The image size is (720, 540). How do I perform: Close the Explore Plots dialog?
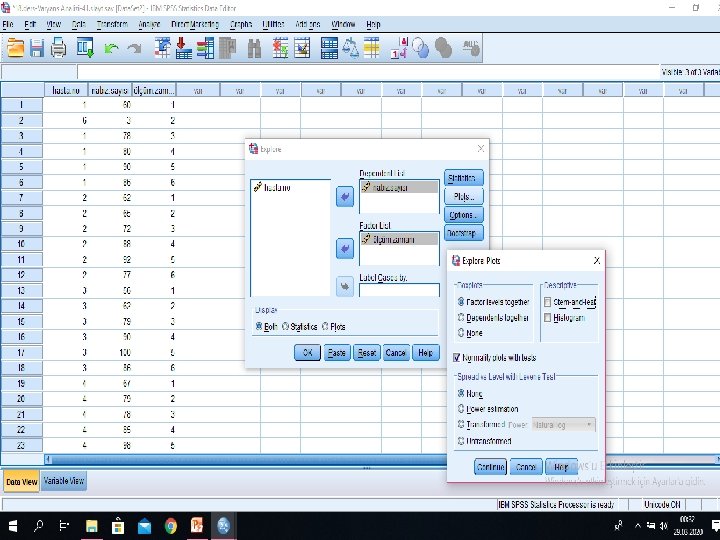click(596, 260)
